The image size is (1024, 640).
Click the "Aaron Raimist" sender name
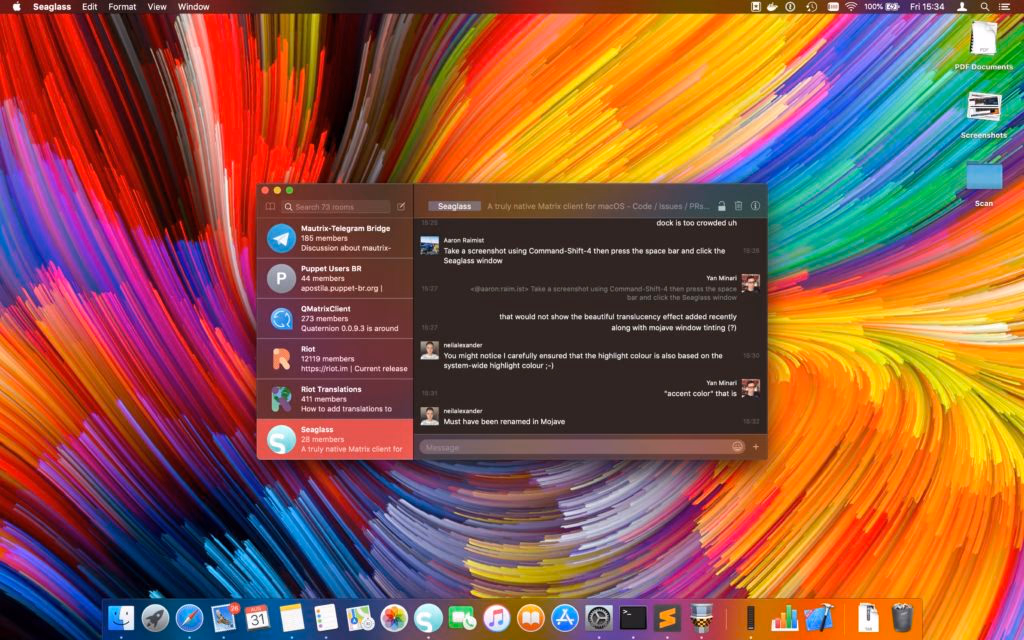(463, 240)
